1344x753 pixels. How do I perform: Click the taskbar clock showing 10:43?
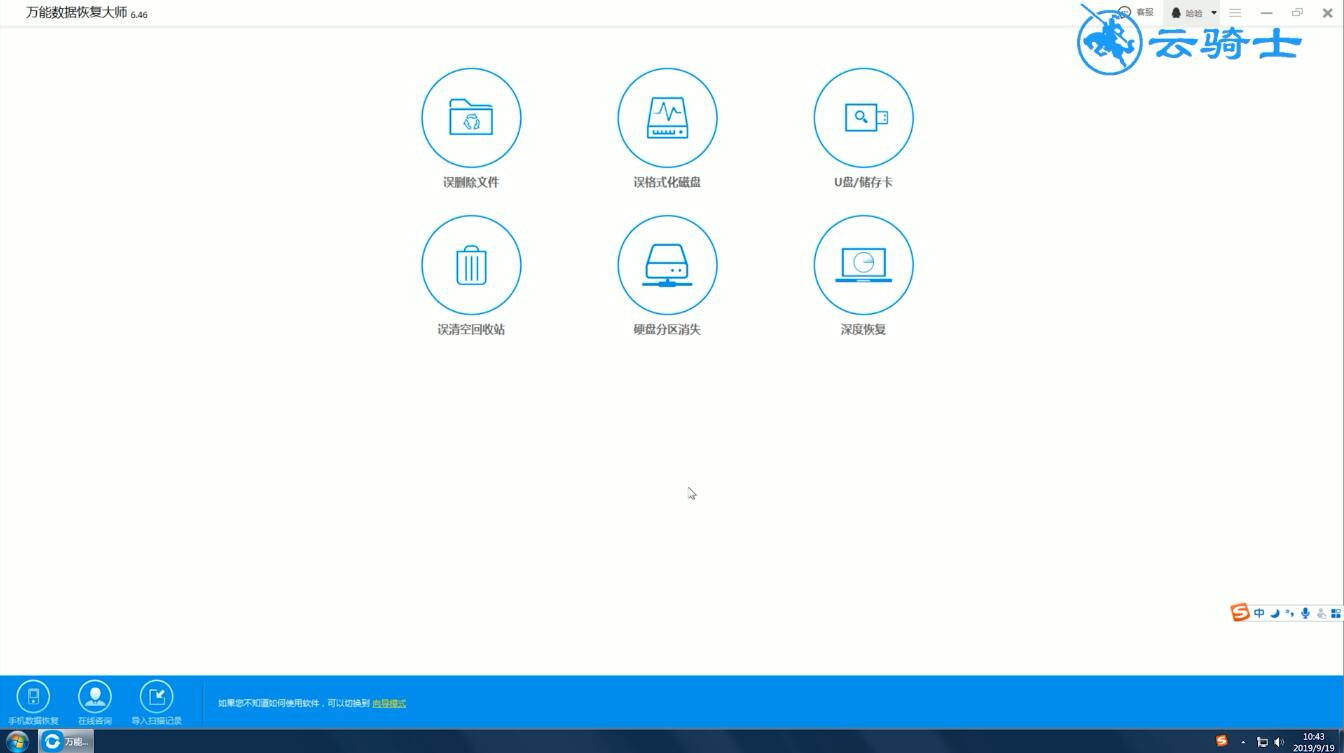coord(1313,742)
